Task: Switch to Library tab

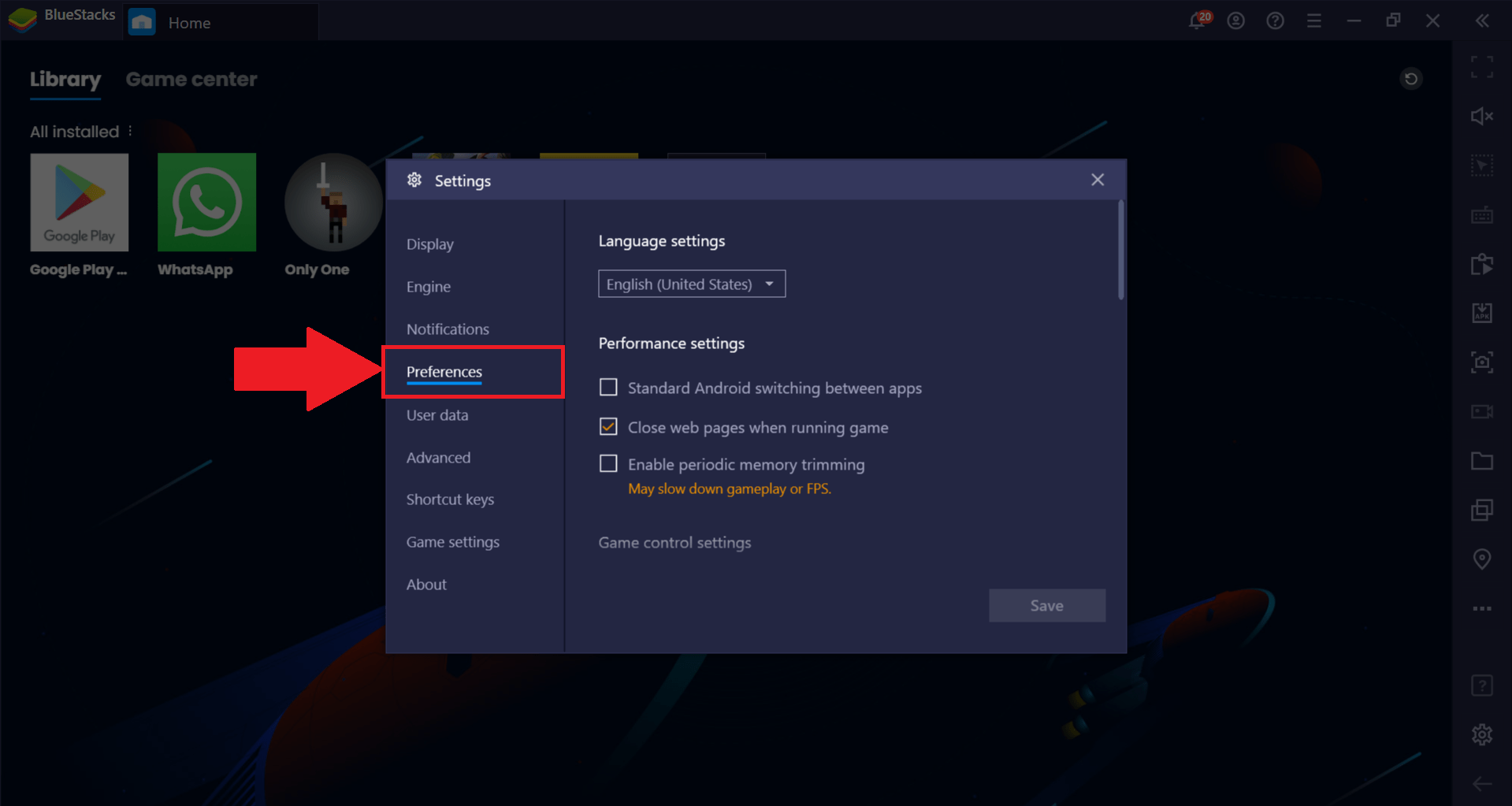Action: coord(65,80)
